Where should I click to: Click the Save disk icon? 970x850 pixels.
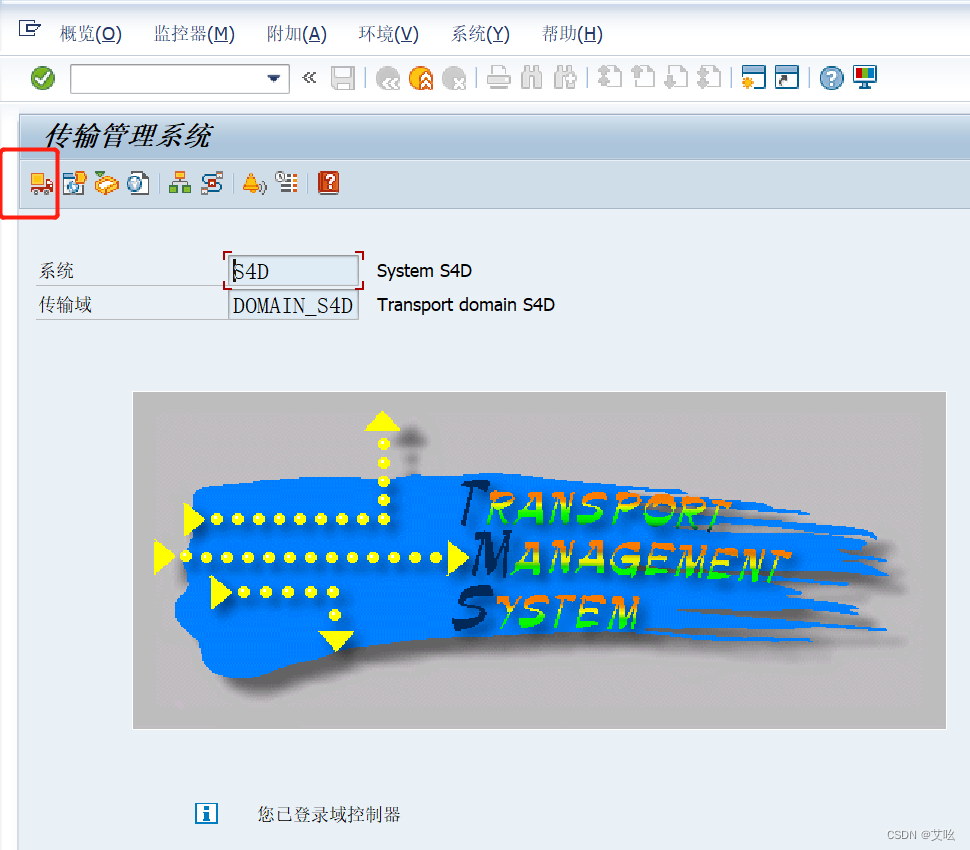click(x=343, y=79)
